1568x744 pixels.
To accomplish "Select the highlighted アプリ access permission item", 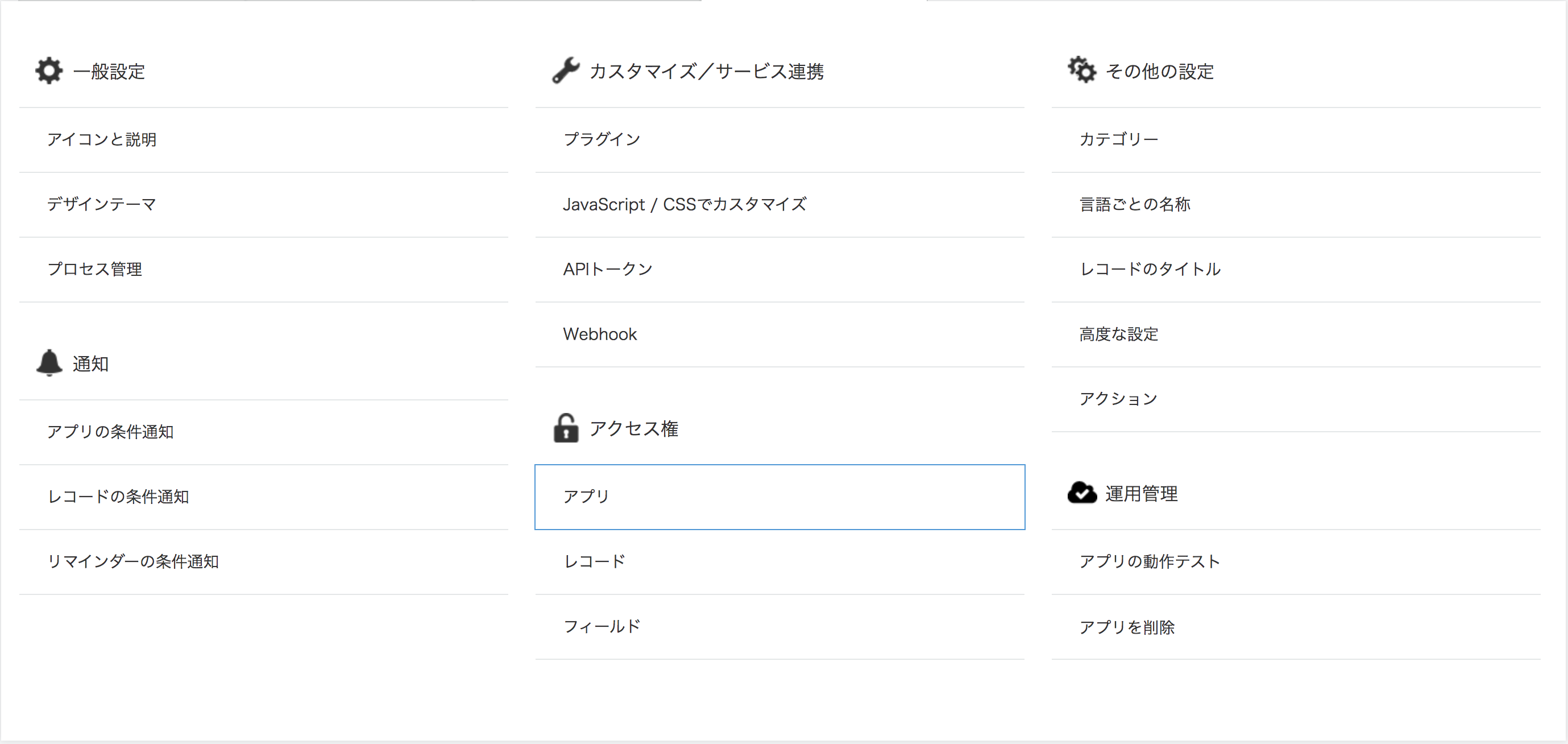I will tap(780, 497).
